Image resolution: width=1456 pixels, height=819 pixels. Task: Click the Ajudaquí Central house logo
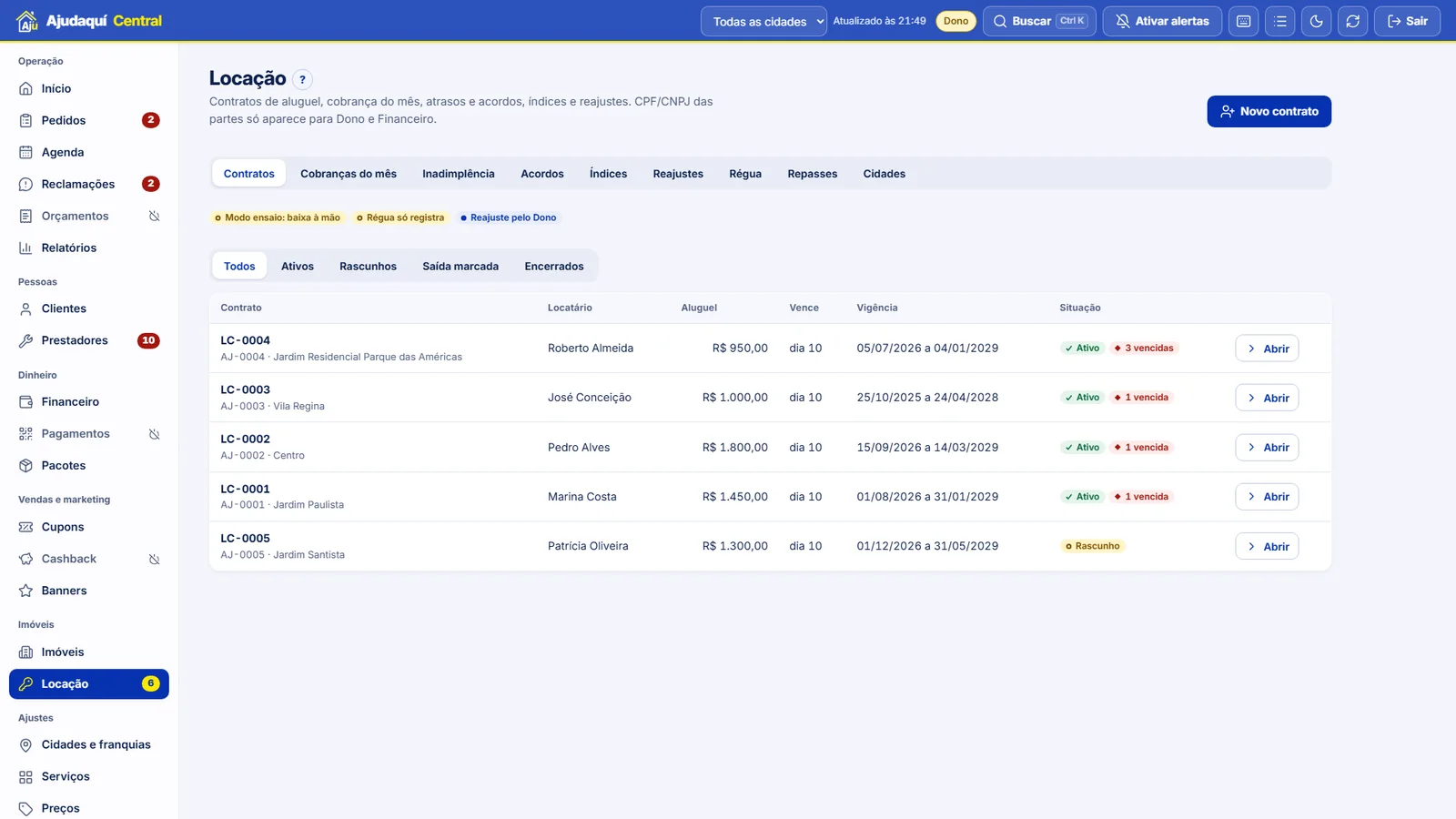point(27,21)
